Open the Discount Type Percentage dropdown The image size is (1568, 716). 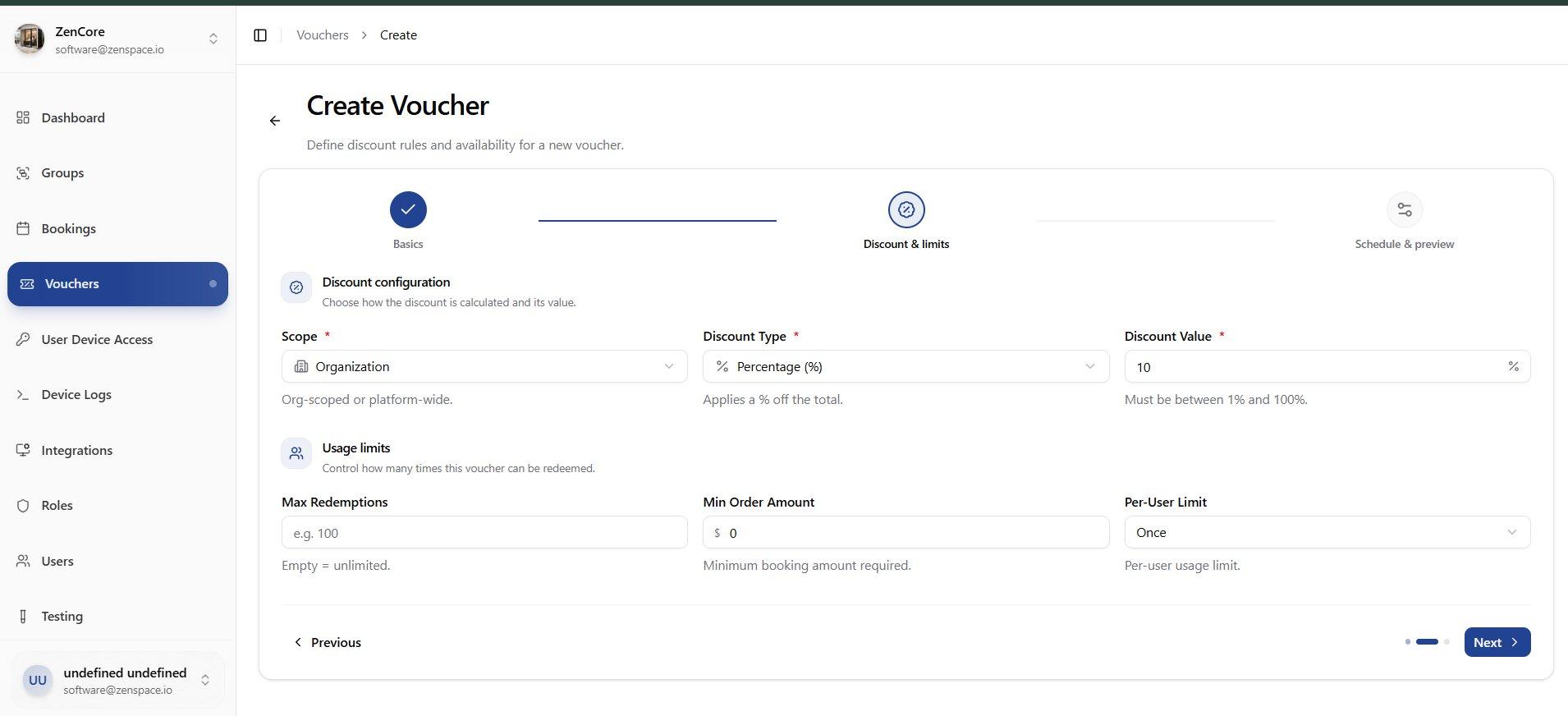tap(906, 366)
